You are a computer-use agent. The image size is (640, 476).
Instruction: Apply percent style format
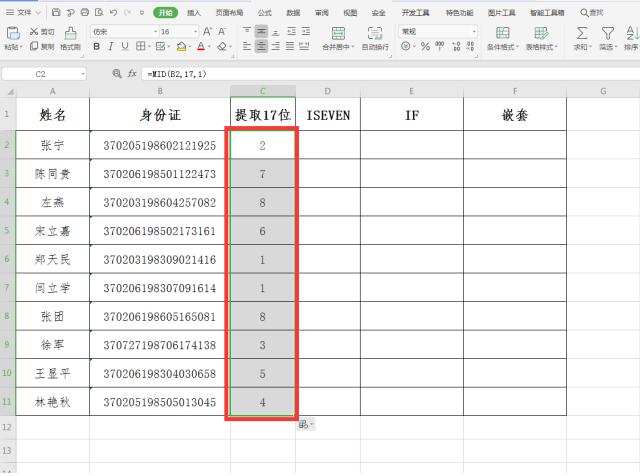[425, 47]
